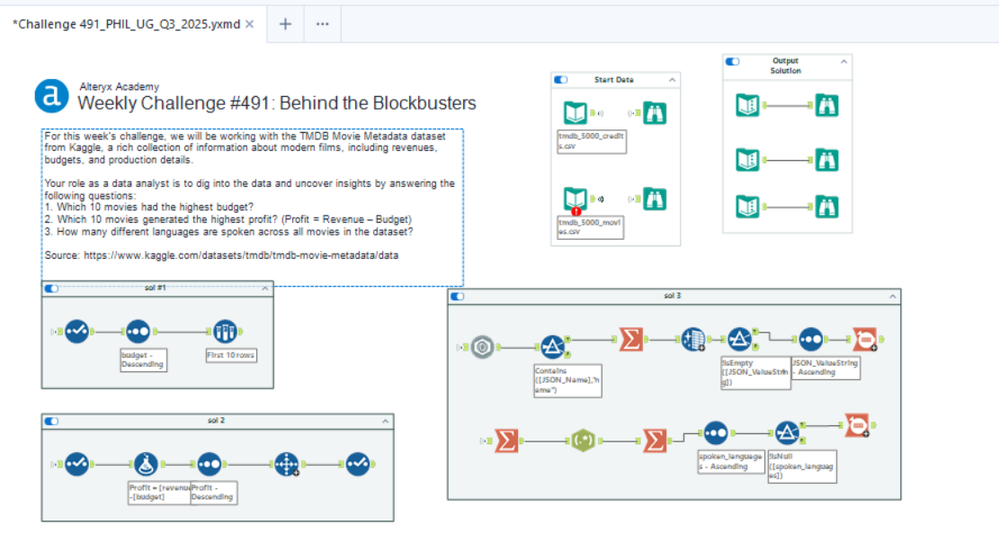Click the Profit = [revenue]-[budget] annotation
999x551 pixels.
(x=159, y=492)
